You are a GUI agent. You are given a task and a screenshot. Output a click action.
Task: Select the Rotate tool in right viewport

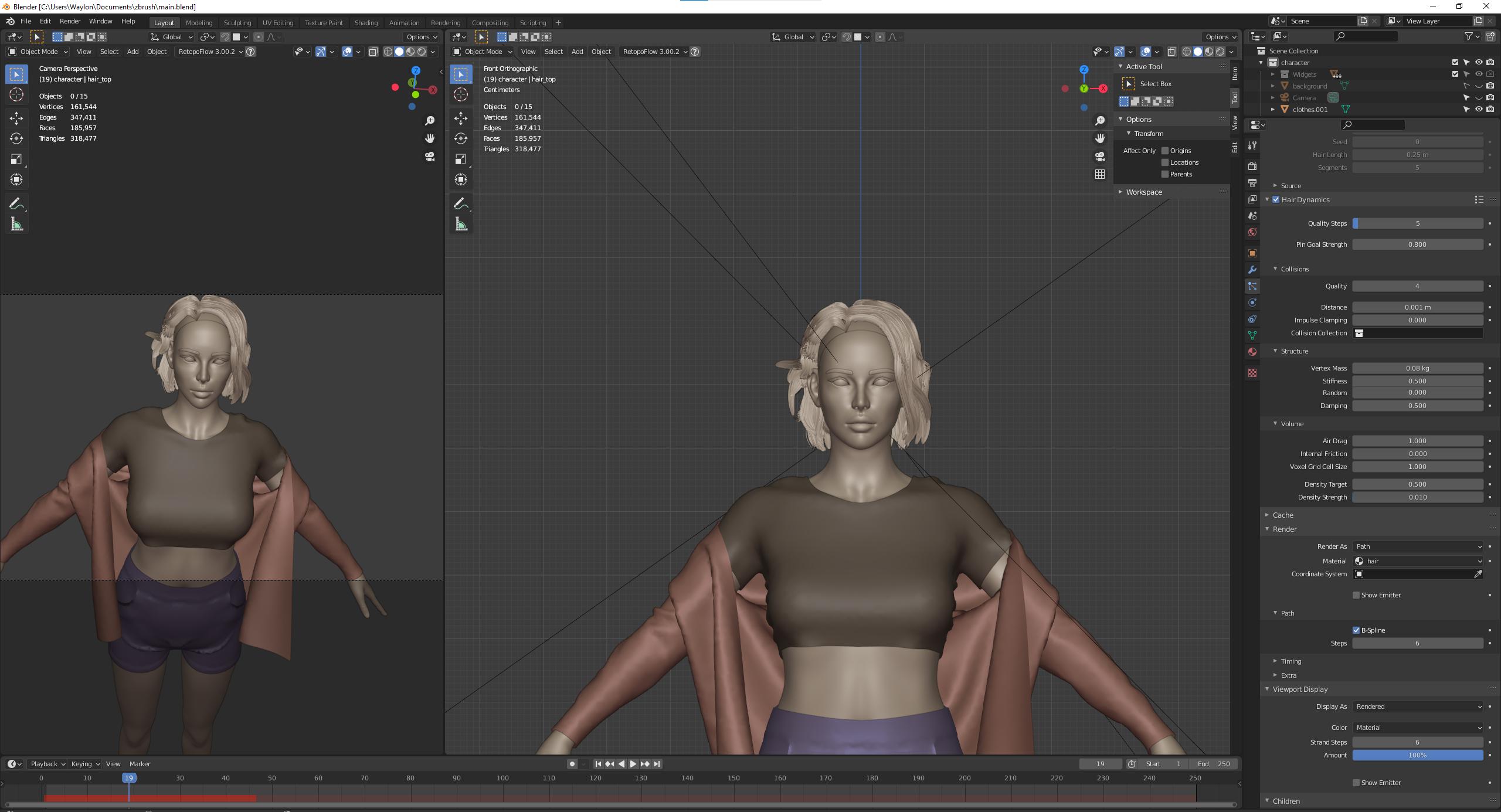(x=461, y=138)
